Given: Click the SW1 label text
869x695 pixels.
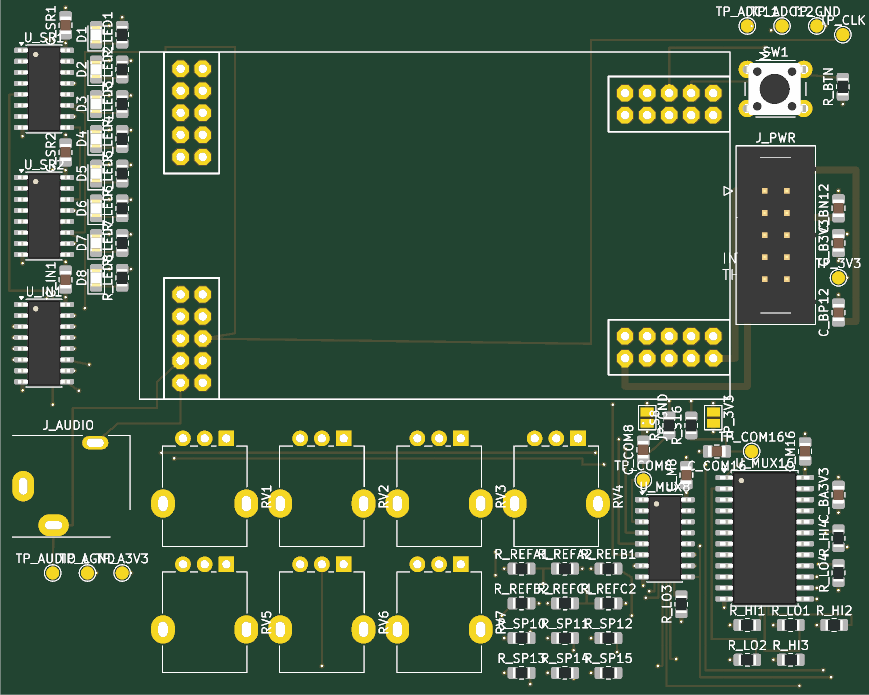Looking at the screenshot, I should pos(775,52).
